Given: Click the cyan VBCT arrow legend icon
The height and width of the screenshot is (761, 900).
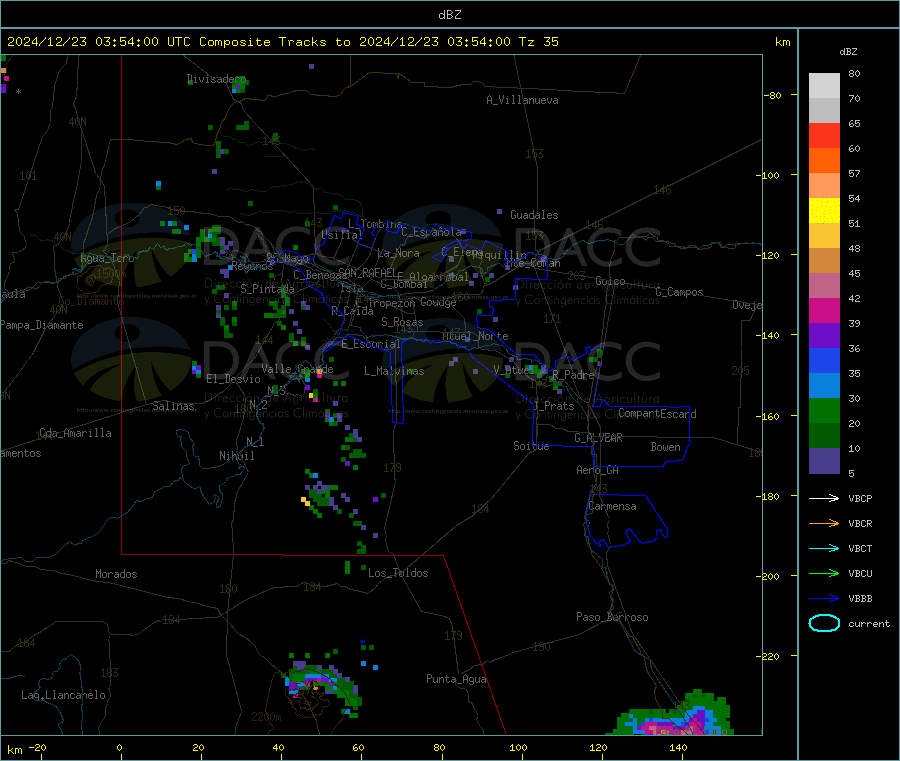Looking at the screenshot, I should tap(824, 548).
